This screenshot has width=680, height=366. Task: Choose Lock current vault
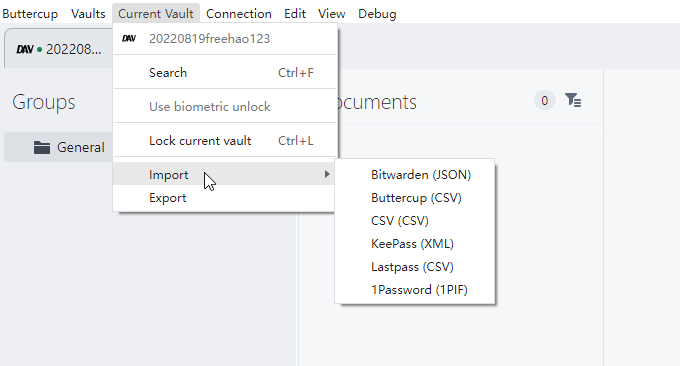click(225, 141)
